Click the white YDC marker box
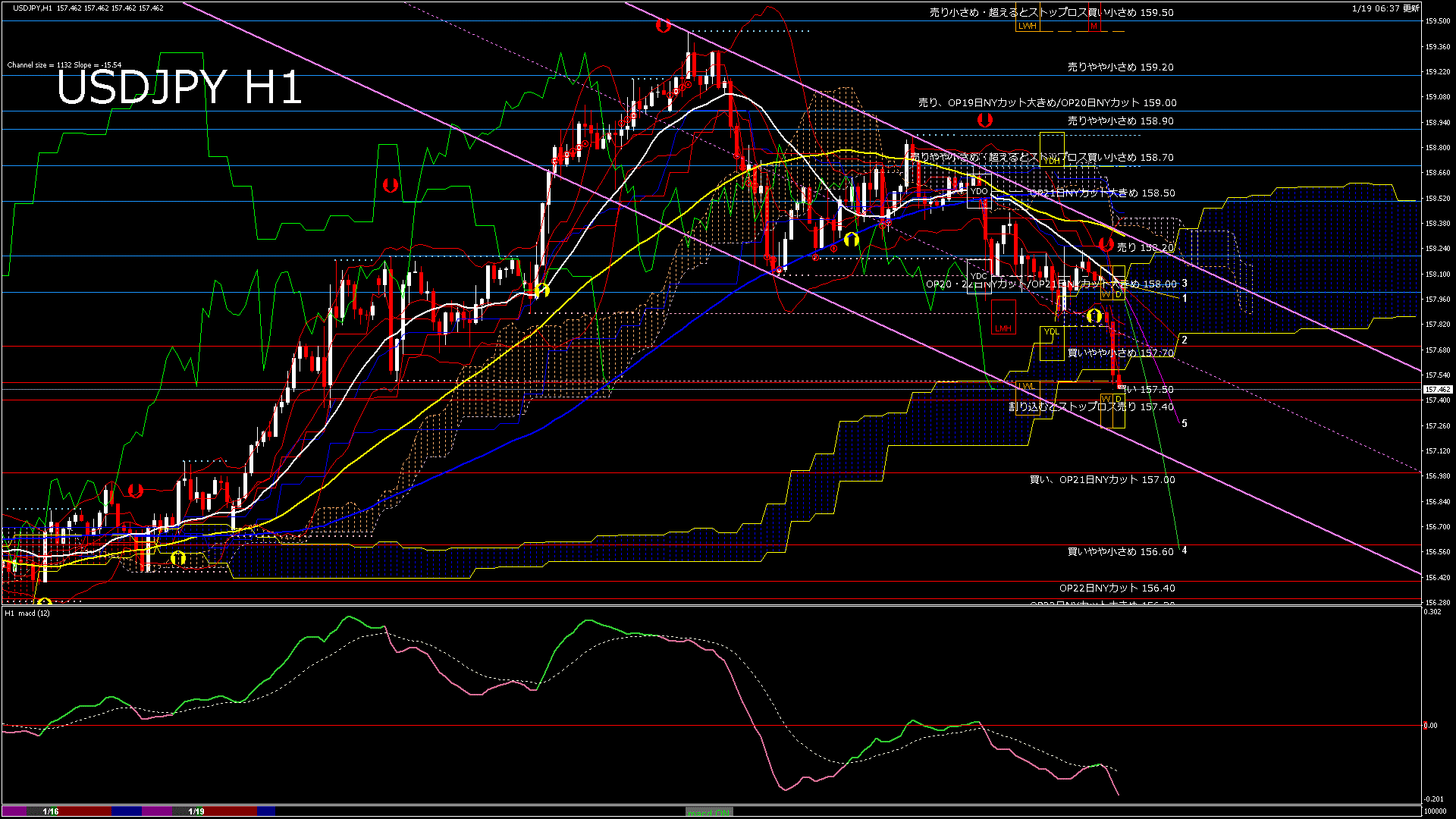Screen dimensions: 1456x819 tap(979, 276)
